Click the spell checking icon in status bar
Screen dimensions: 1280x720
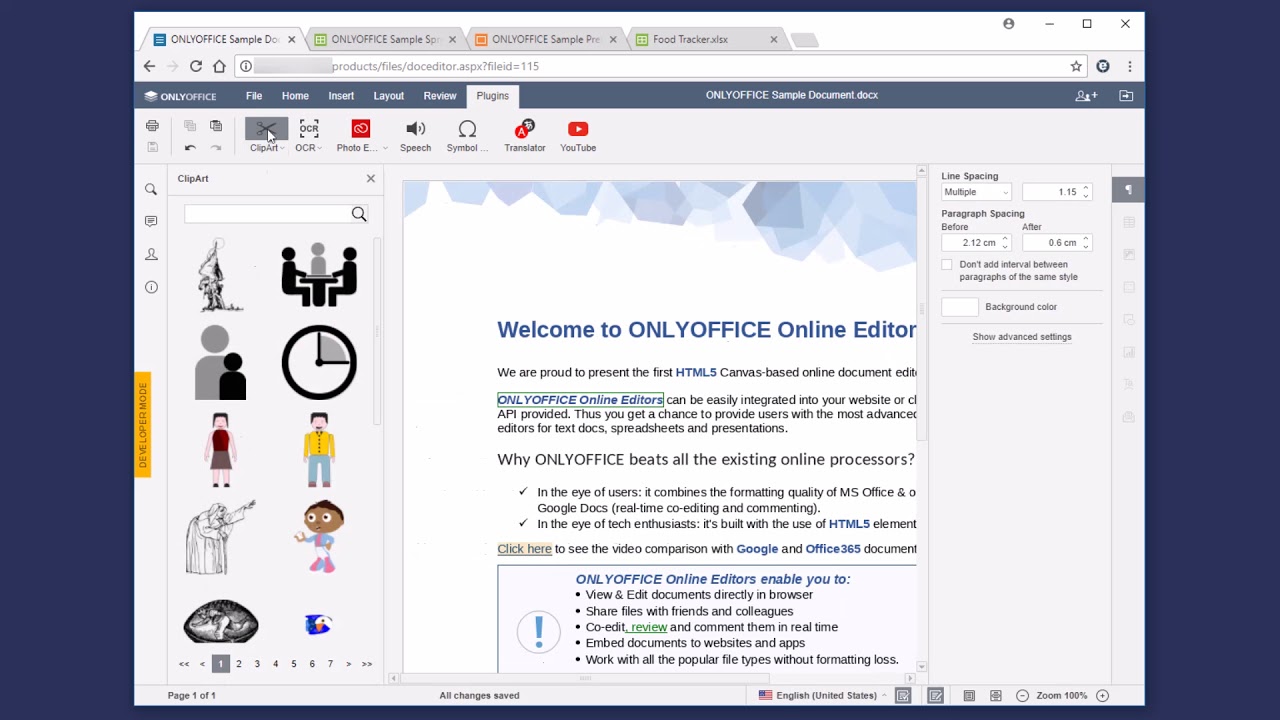tap(903, 695)
